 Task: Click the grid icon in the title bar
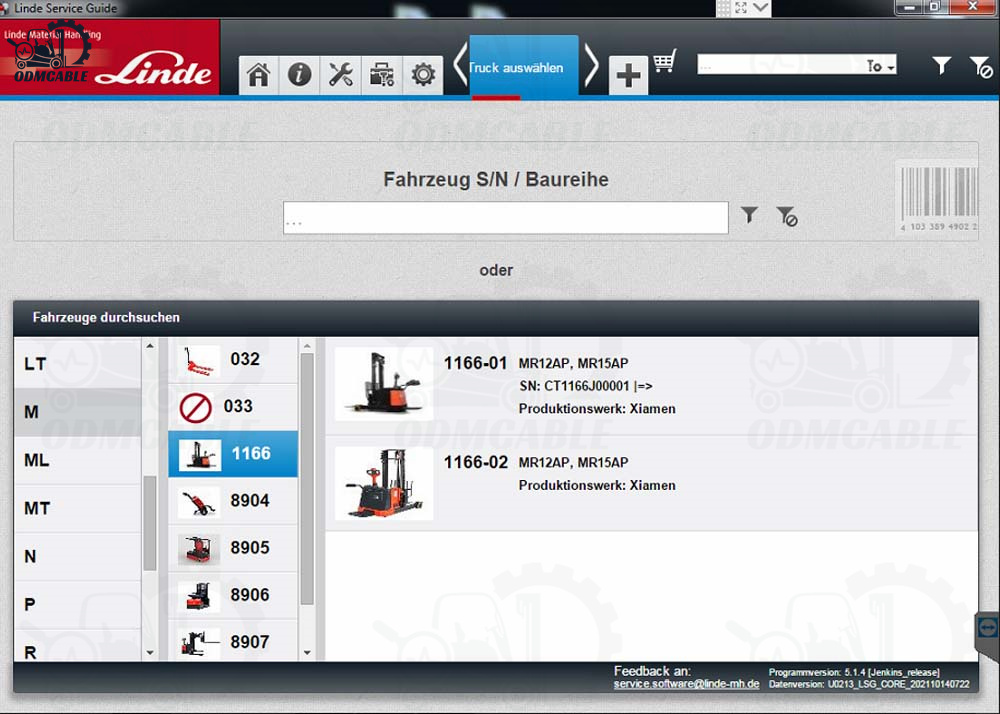(723, 8)
